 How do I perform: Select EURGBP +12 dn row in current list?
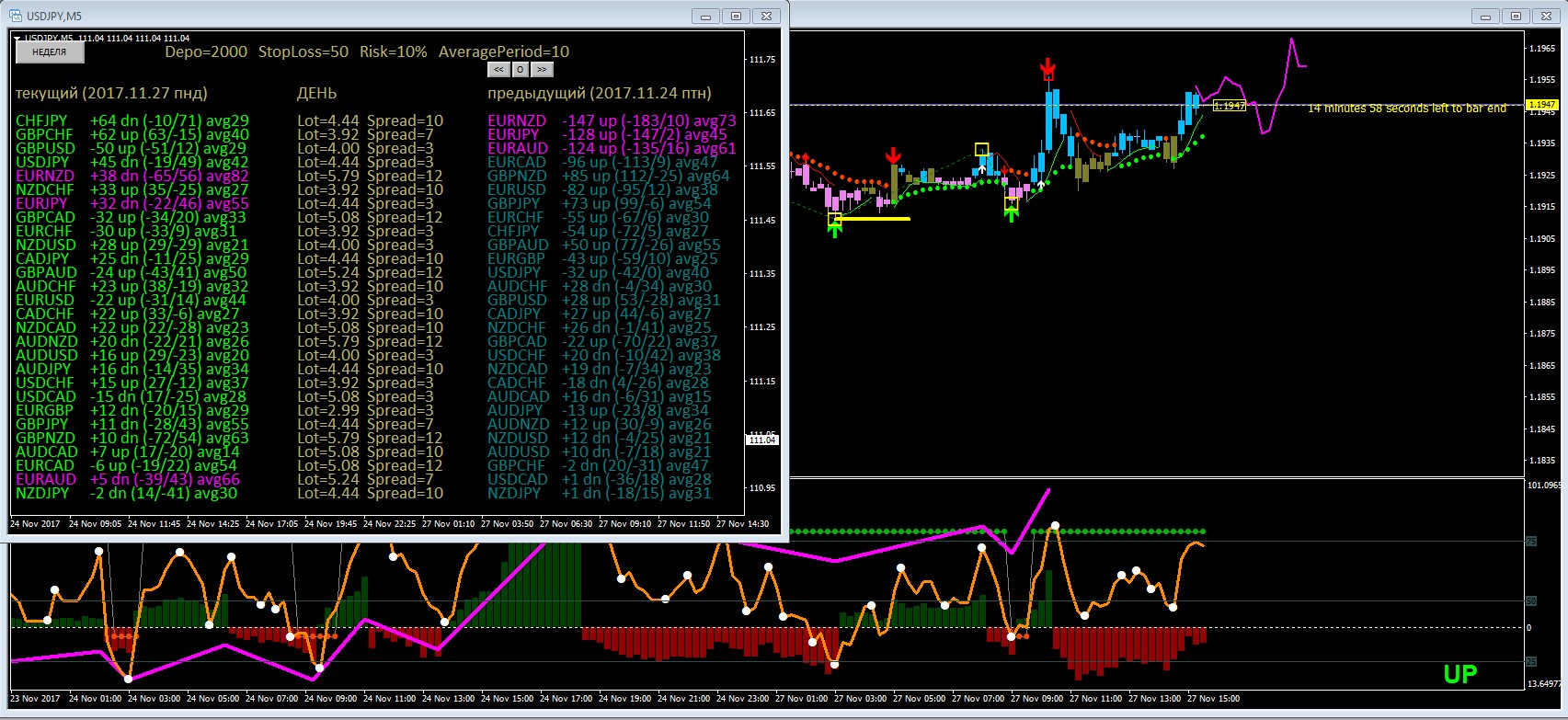point(132,410)
